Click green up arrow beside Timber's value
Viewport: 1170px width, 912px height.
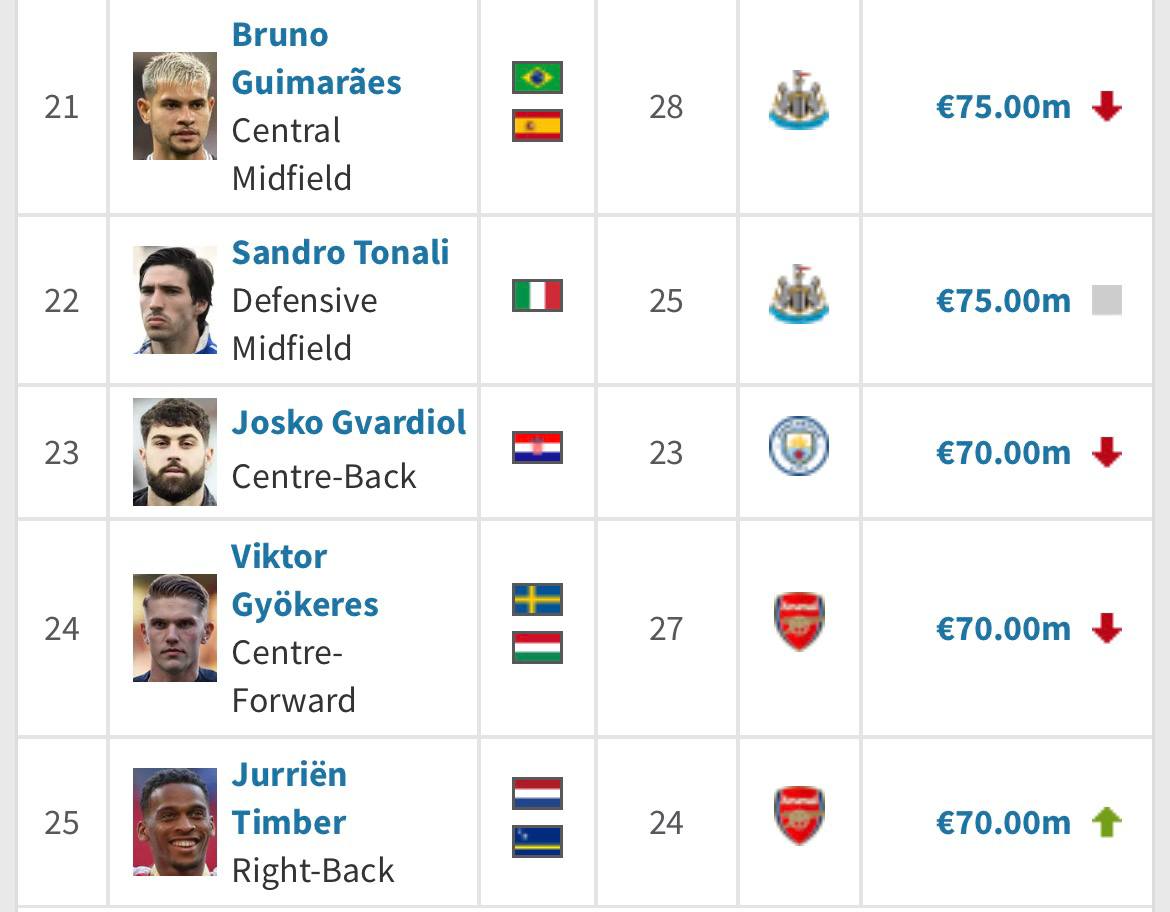[x=1106, y=823]
